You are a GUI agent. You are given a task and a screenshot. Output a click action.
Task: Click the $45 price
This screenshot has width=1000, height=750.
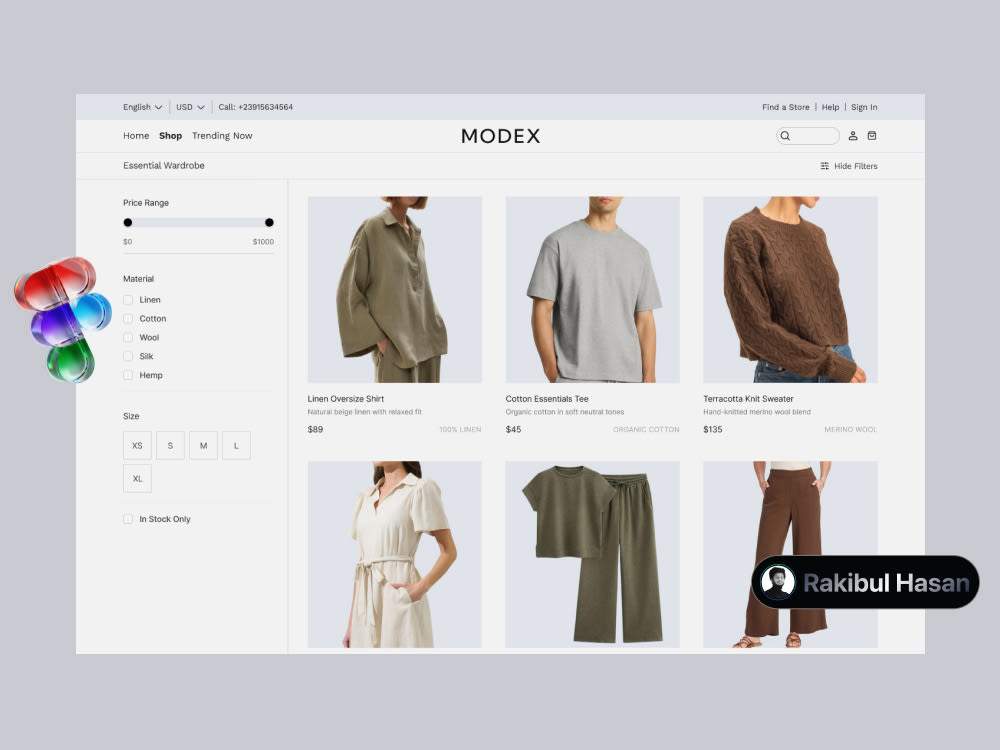coord(513,429)
